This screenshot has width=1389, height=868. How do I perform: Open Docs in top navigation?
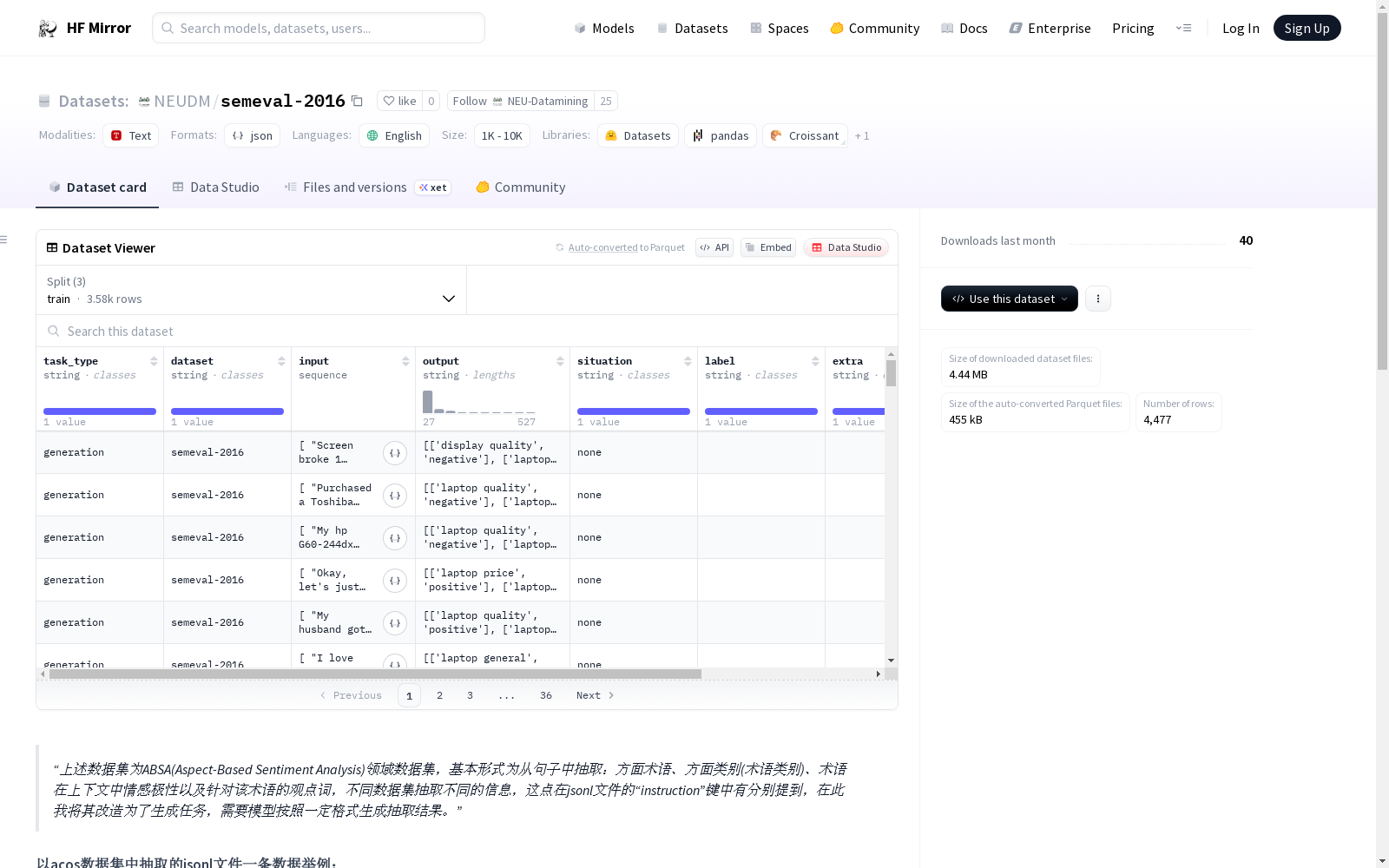964,28
